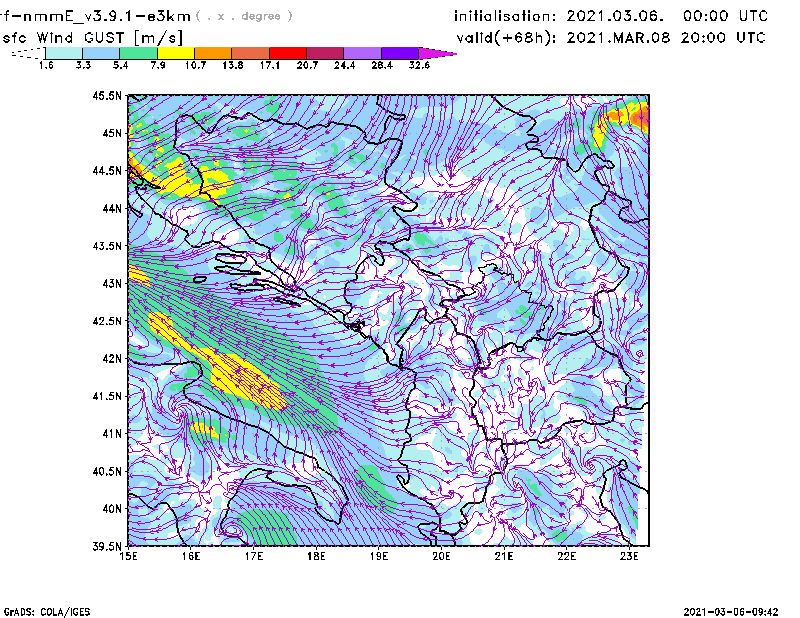Click the light cyan 1.6–3.3 legend swatch
The width and height of the screenshot is (800, 618).
64,53
